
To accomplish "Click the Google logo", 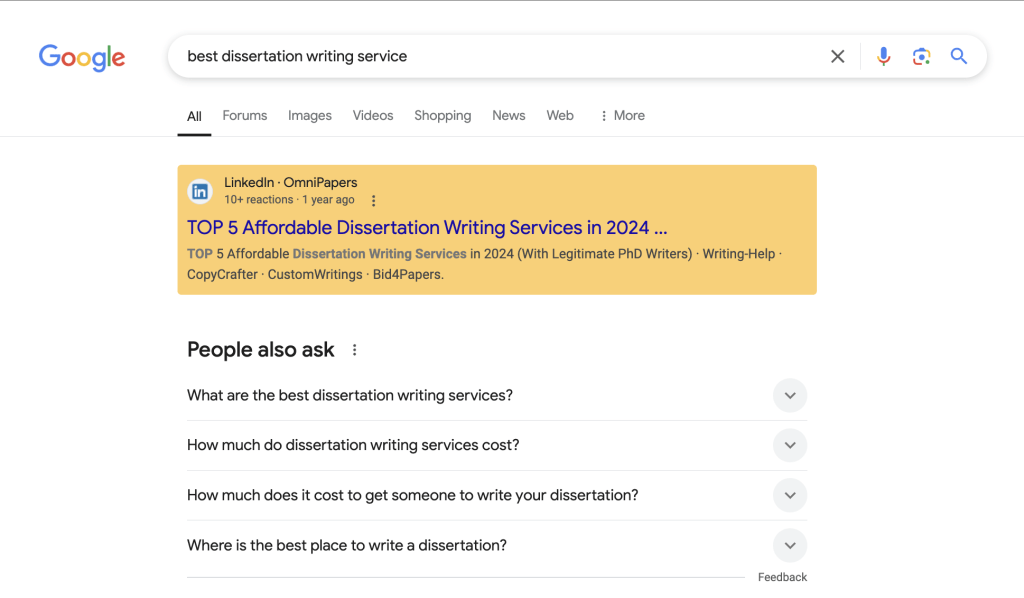I will tap(82, 57).
